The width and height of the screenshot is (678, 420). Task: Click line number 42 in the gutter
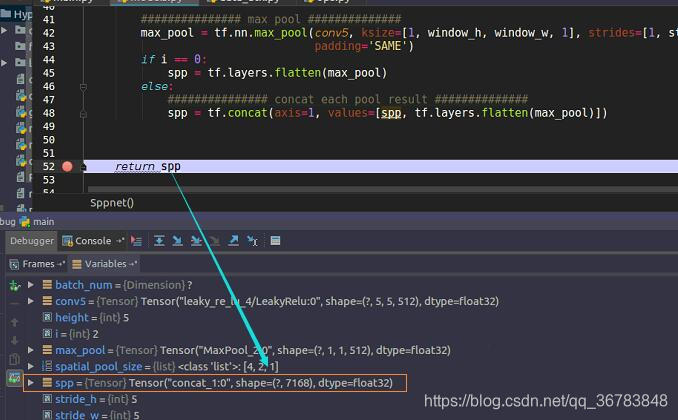point(48,33)
